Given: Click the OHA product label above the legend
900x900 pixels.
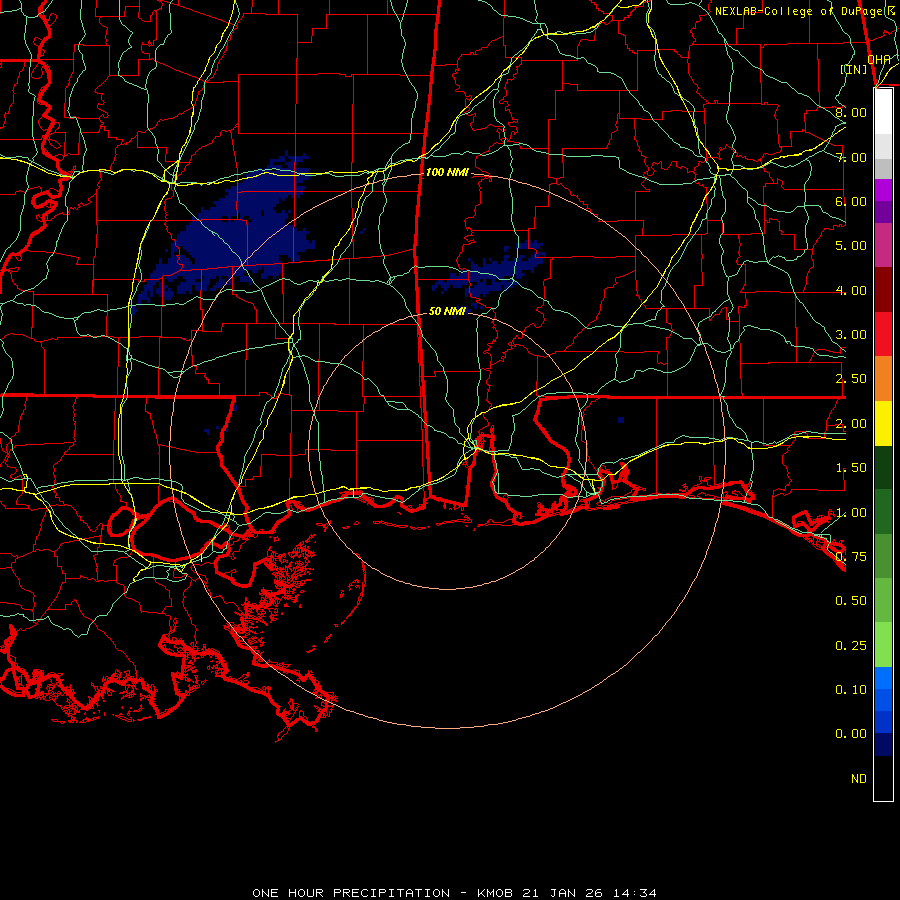Looking at the screenshot, I should (879, 60).
